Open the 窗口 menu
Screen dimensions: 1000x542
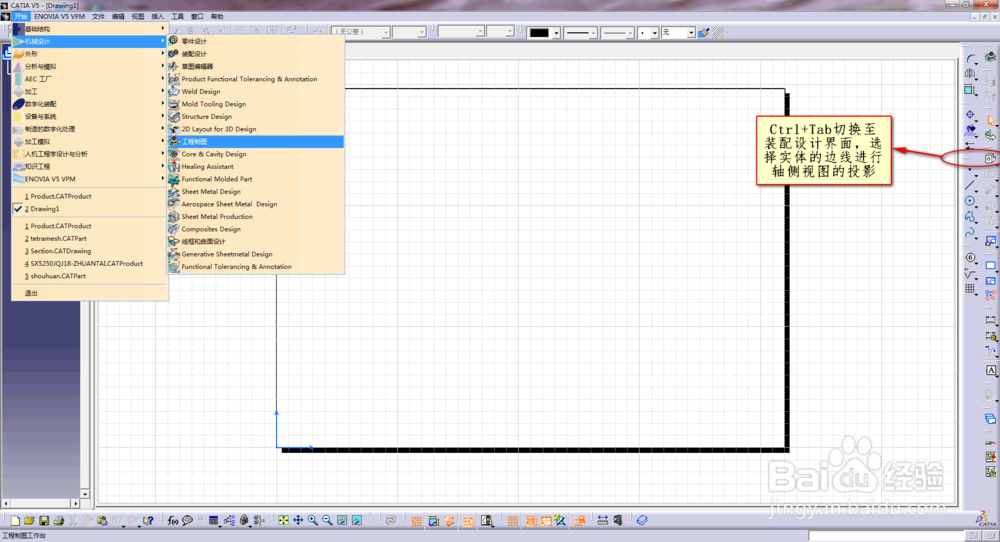click(197, 16)
